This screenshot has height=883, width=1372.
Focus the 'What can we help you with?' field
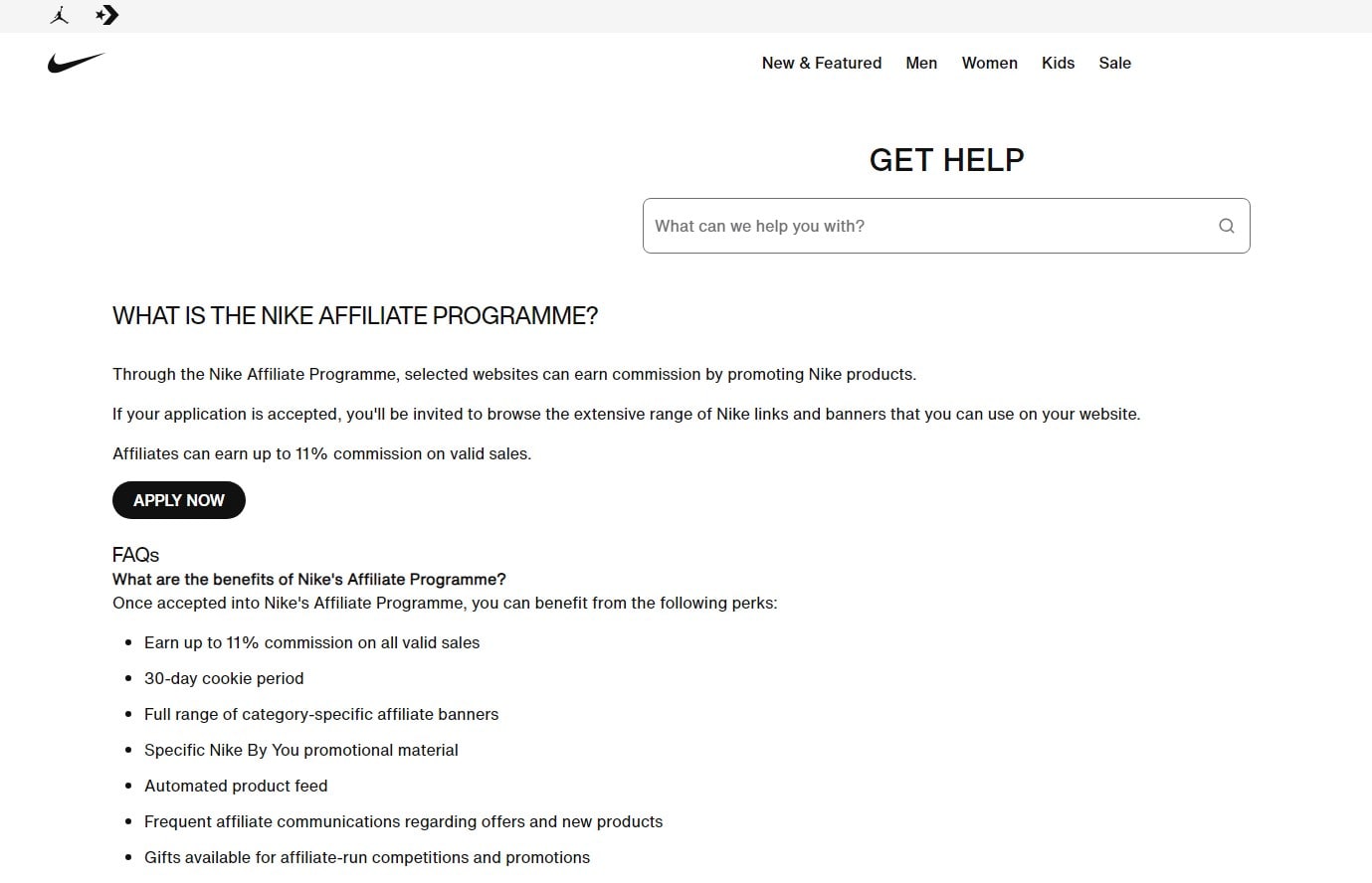(x=925, y=226)
